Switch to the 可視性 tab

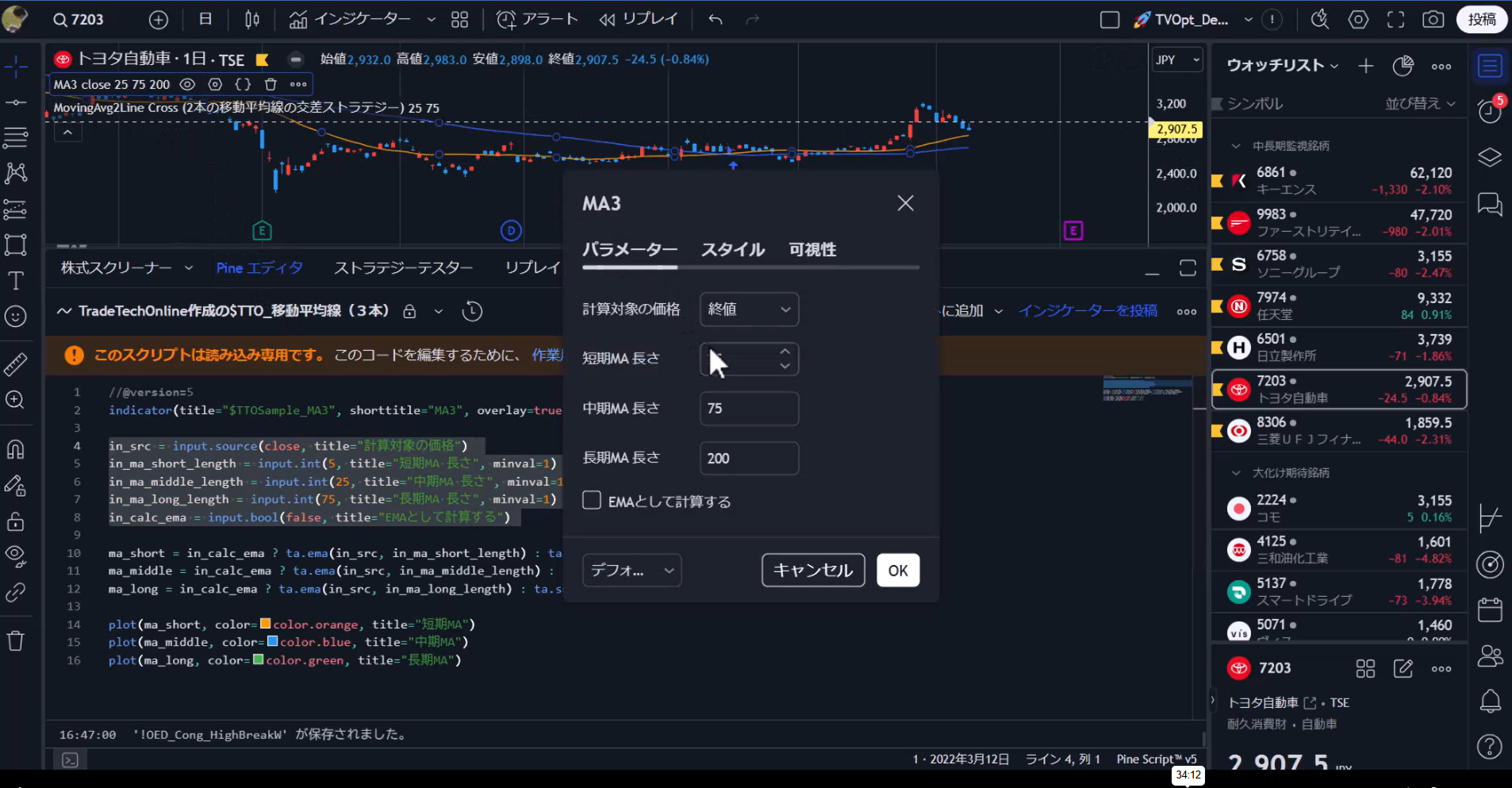tap(812, 249)
